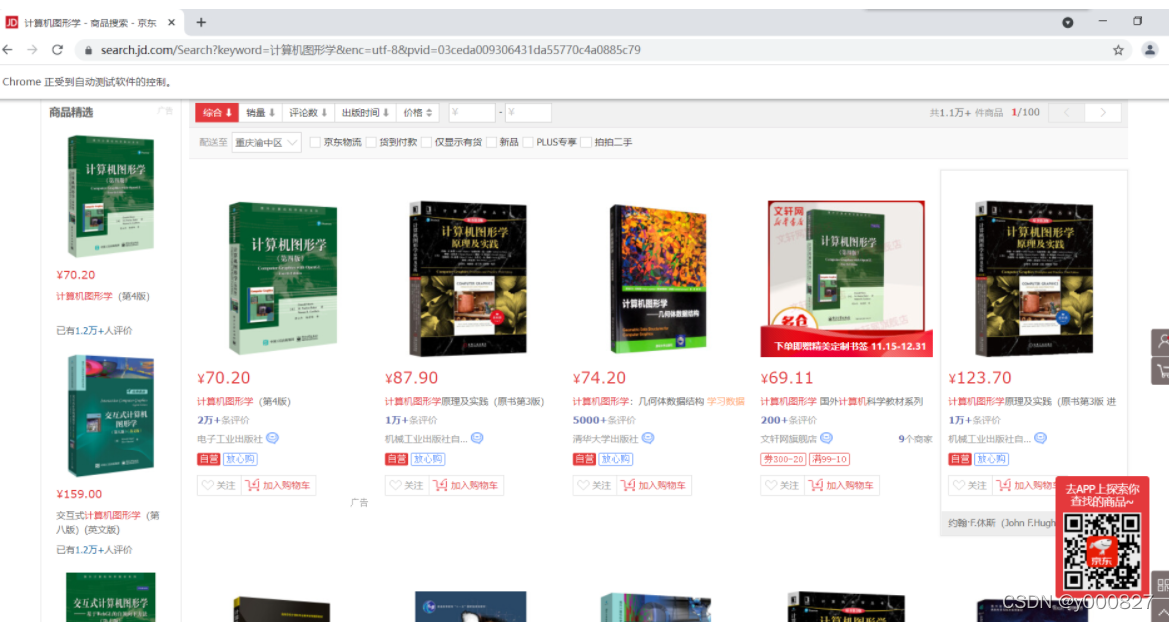
Task: Open 9个商家 sellers link
Action: [x=916, y=439]
